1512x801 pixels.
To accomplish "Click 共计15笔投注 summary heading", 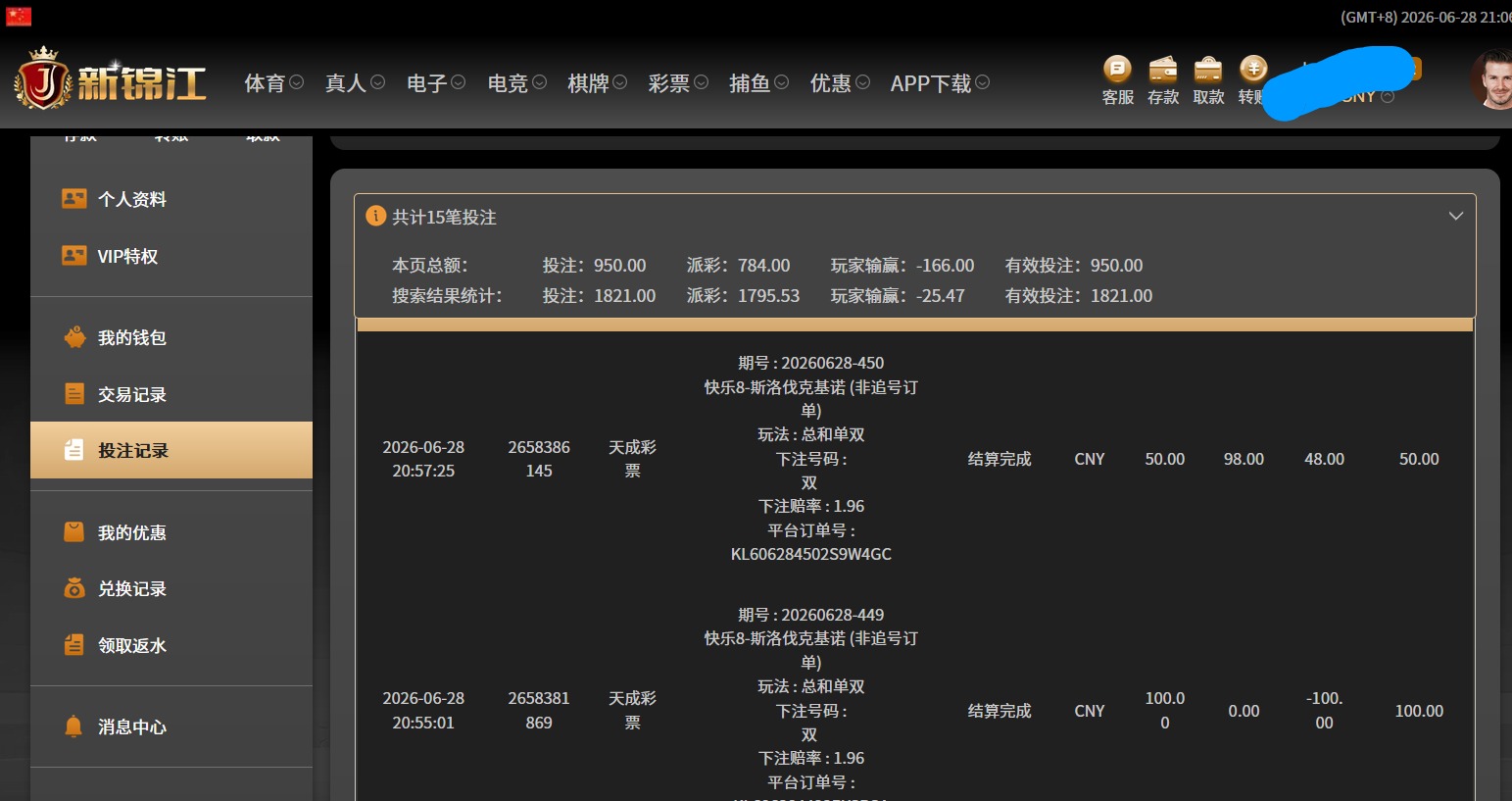I will pyautogui.click(x=444, y=217).
